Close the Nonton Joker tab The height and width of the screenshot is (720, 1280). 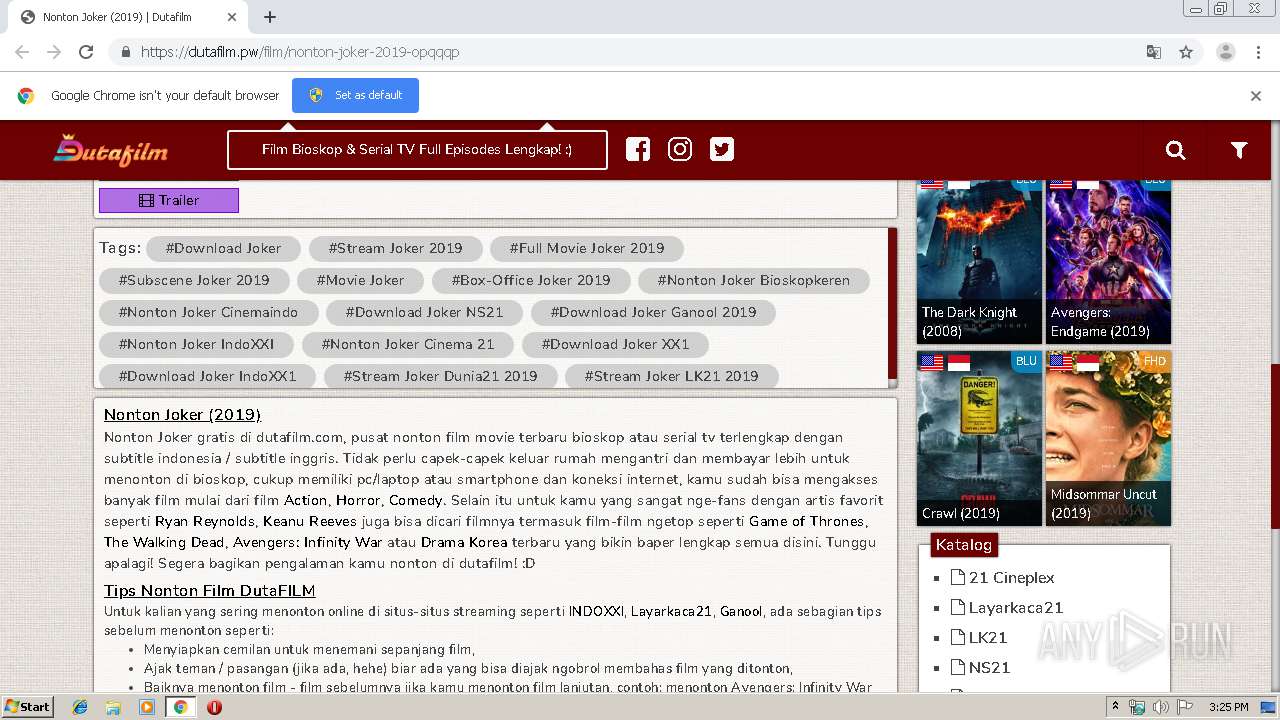click(x=232, y=17)
